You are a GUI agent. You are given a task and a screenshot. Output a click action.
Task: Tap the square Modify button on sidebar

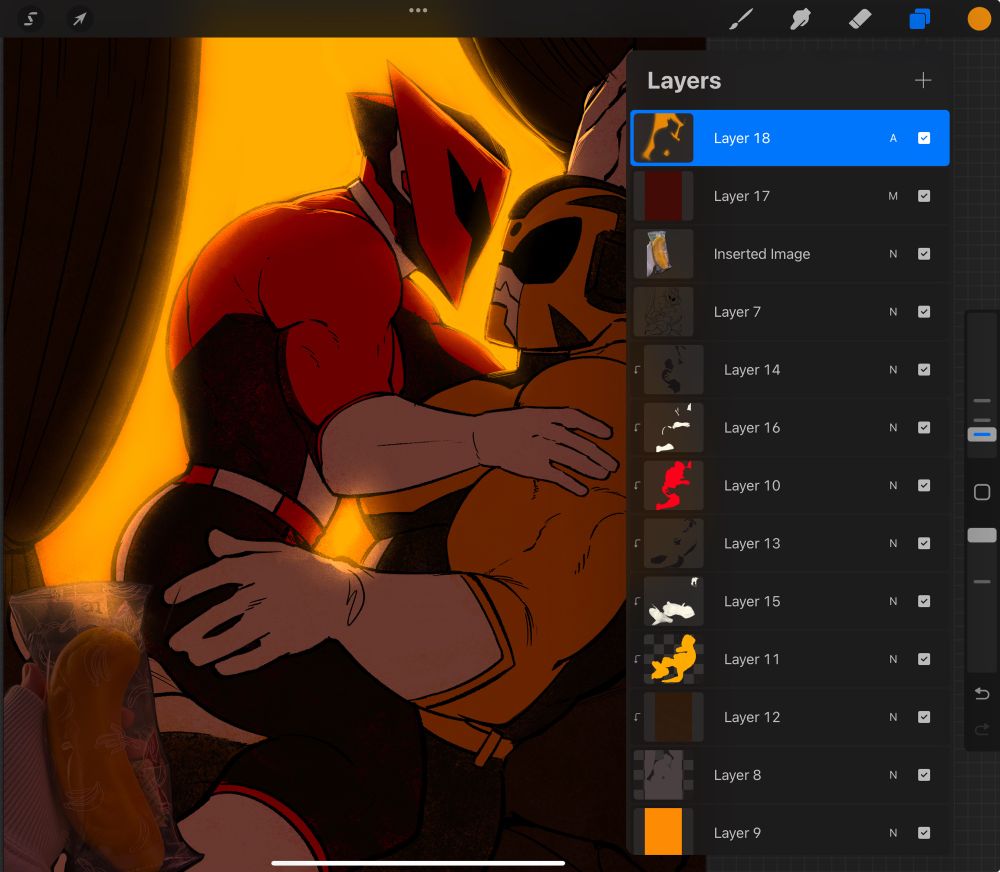pyautogui.click(x=982, y=492)
